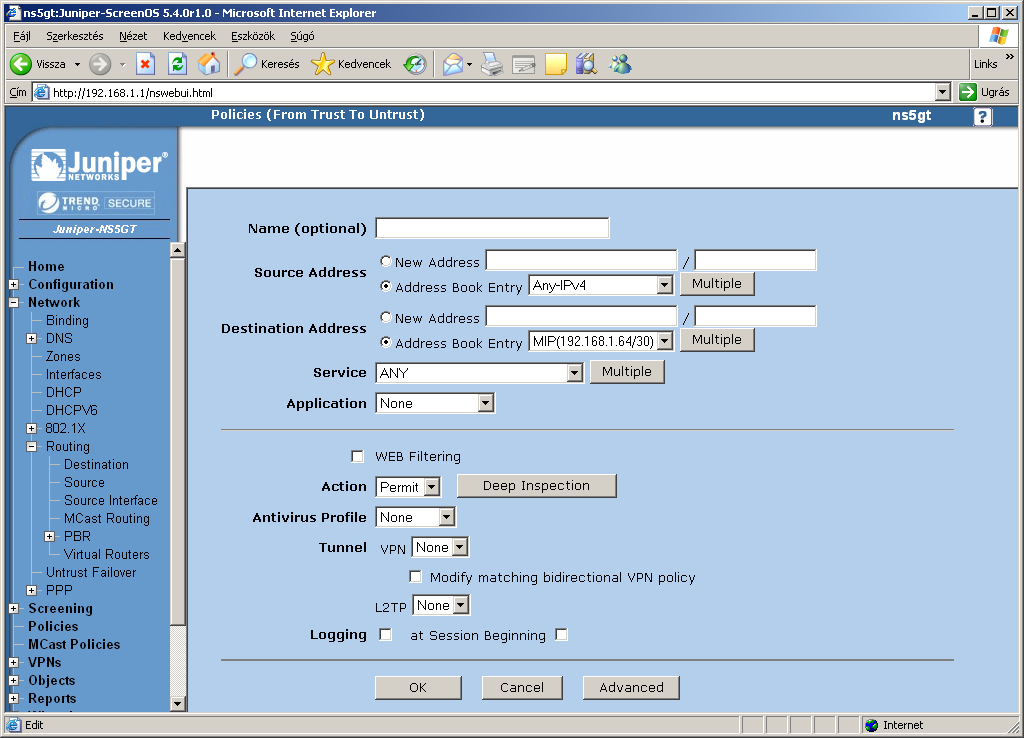Click the browser Stop icon

[145, 64]
